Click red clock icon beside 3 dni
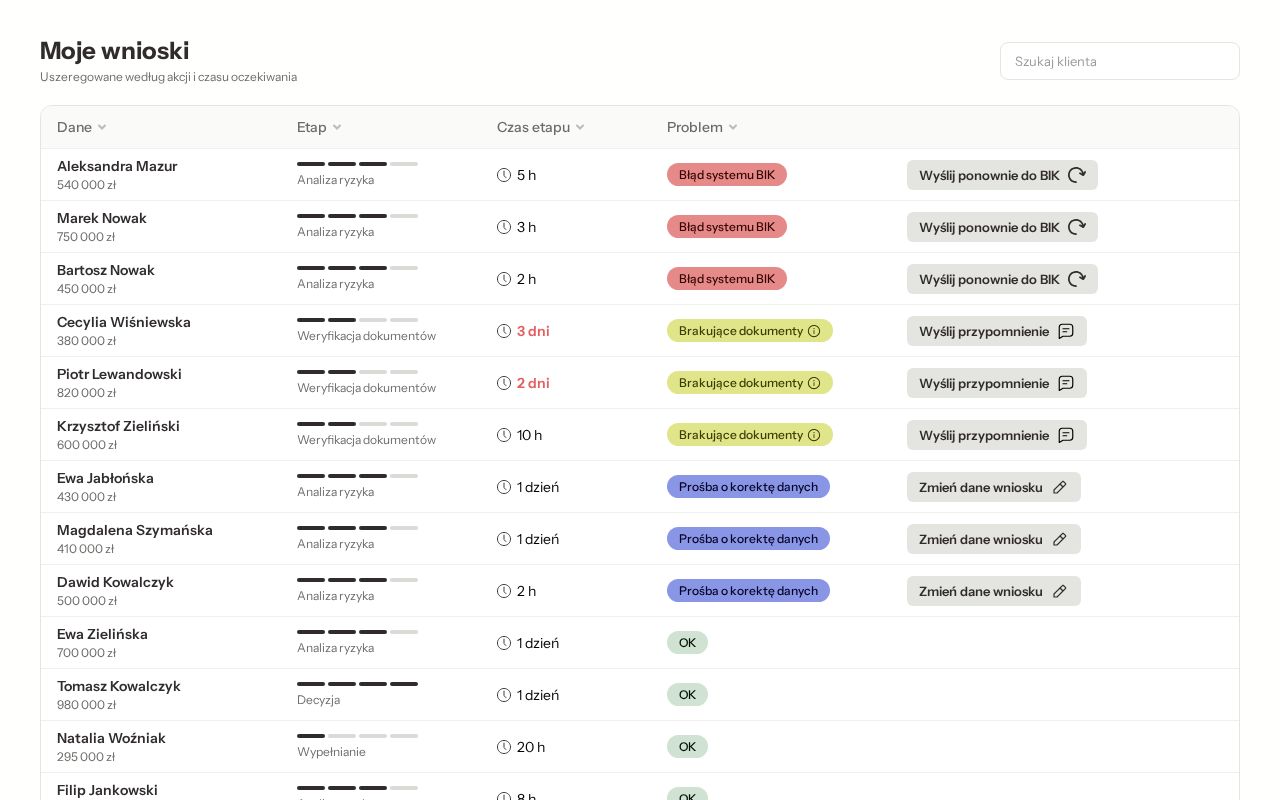Viewport: 1280px width, 800px height. (504, 331)
